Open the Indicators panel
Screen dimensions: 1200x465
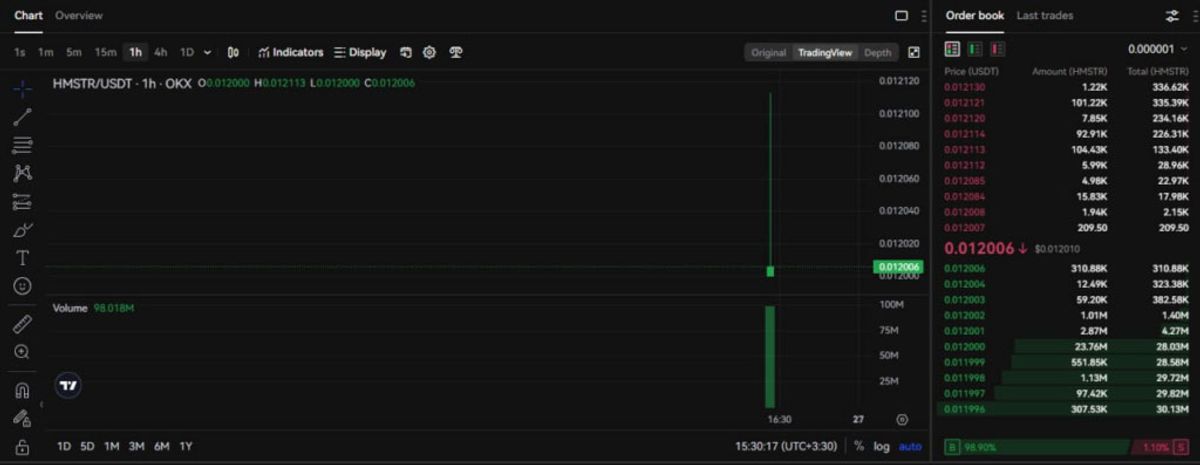pyautogui.click(x=290, y=52)
